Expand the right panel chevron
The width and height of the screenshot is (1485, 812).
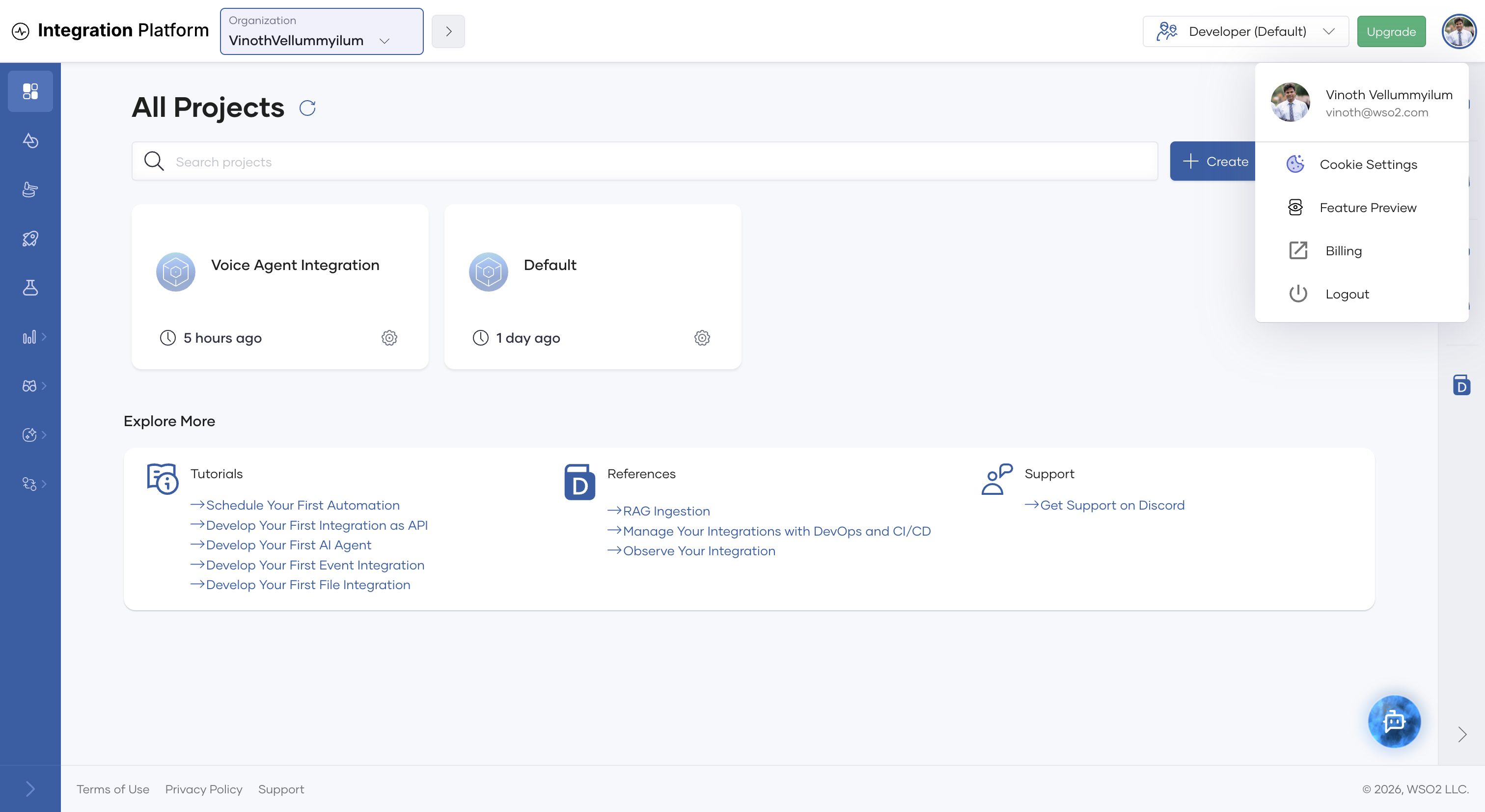click(1462, 734)
